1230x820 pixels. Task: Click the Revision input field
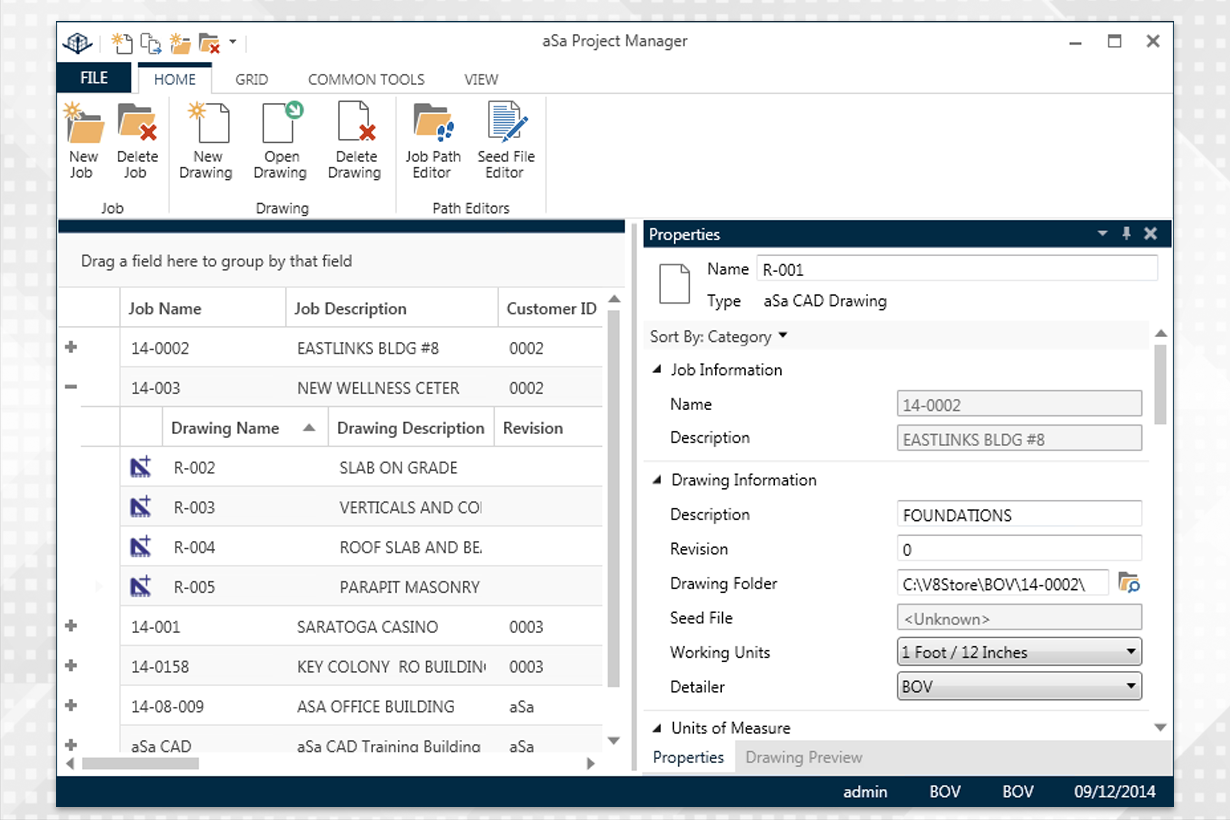pos(1020,549)
